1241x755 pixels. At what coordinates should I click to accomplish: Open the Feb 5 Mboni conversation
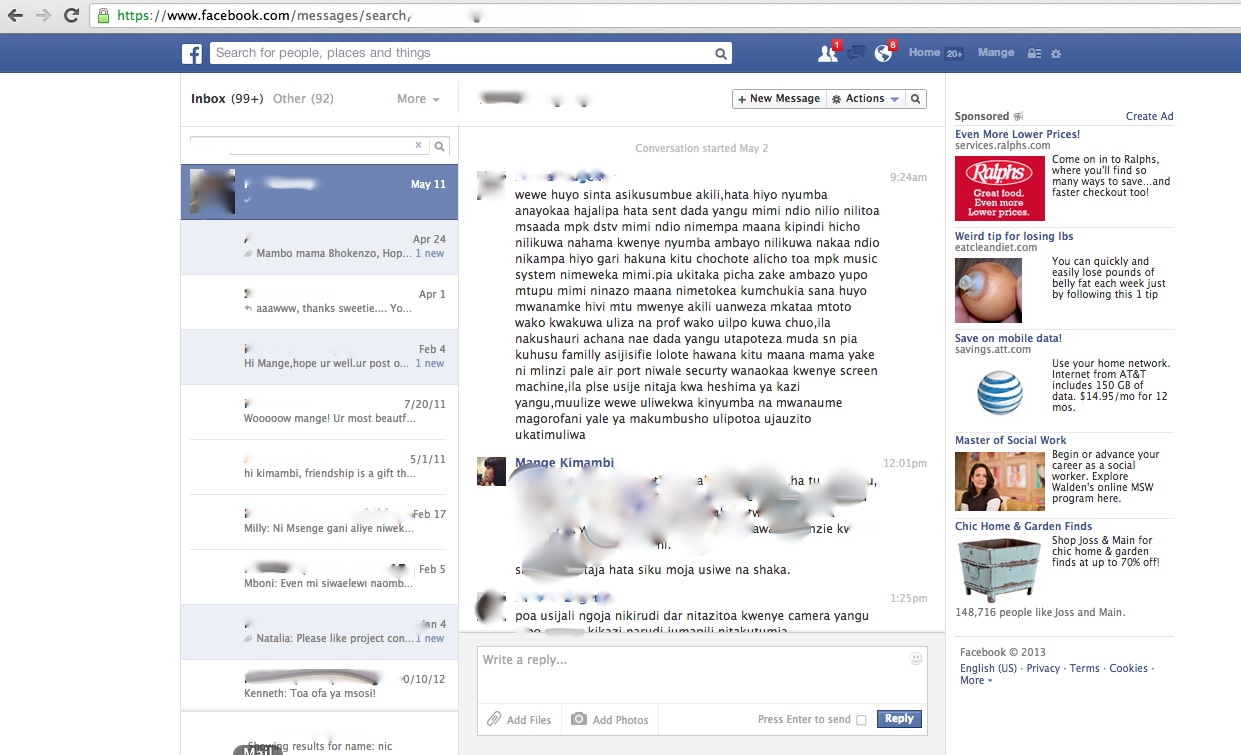point(319,577)
